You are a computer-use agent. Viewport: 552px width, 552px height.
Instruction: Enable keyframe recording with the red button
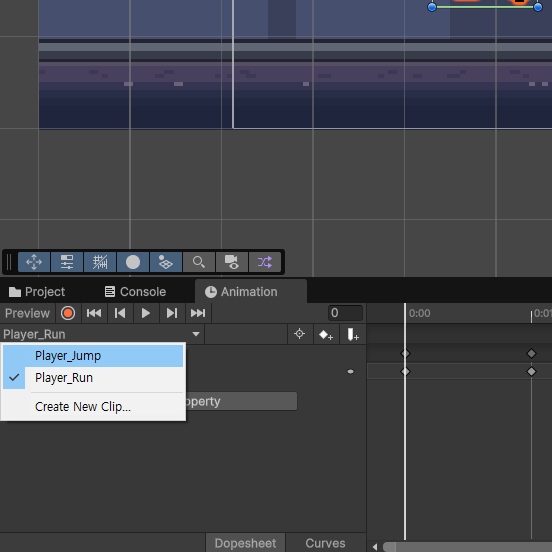pyautogui.click(x=68, y=313)
